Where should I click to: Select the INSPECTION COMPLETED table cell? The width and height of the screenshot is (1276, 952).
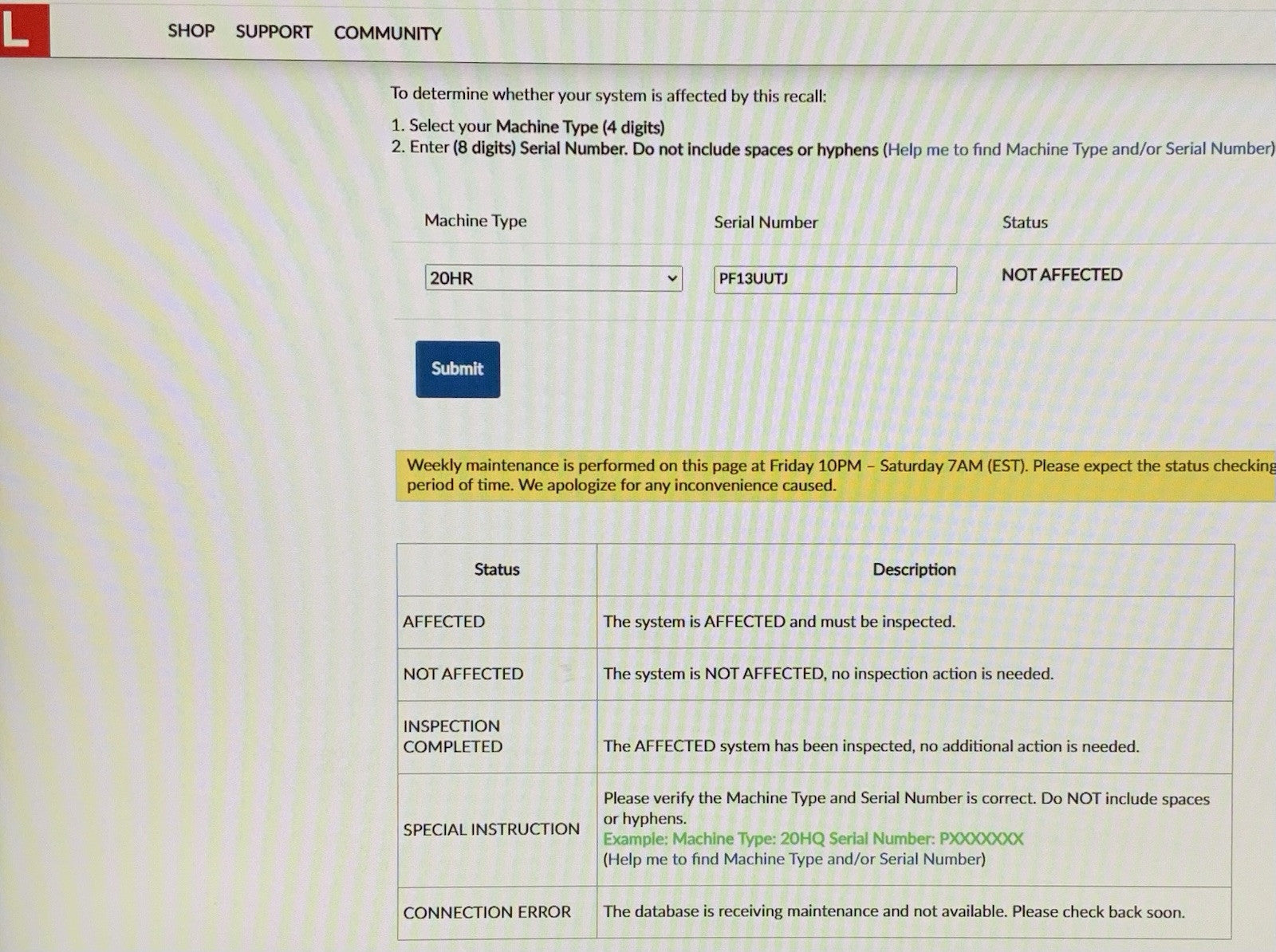497,737
